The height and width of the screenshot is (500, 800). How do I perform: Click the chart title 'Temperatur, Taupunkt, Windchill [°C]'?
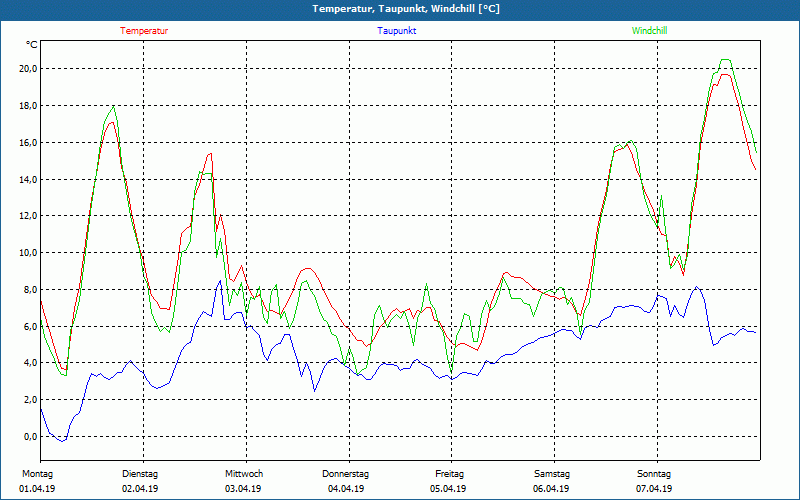(x=406, y=9)
